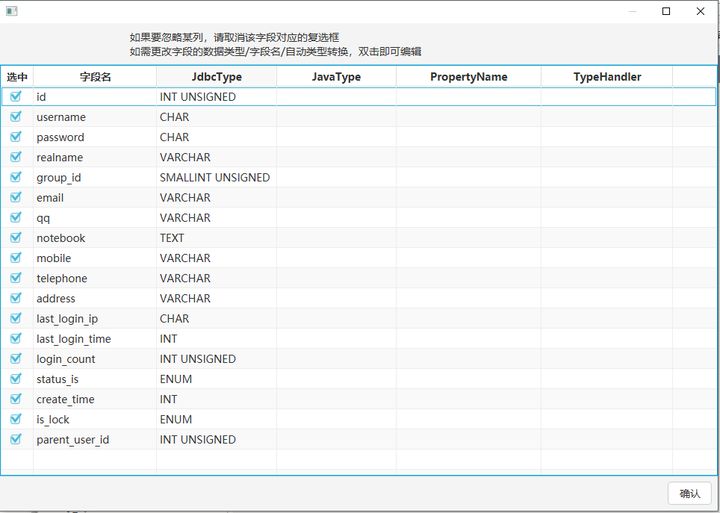Maximize the dialog window

pos(666,11)
